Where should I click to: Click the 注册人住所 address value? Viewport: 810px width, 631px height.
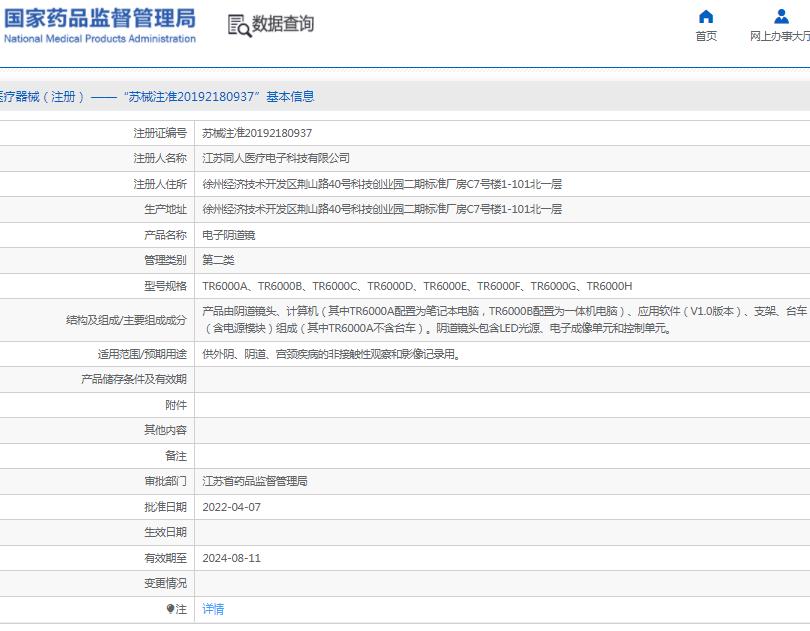(x=382, y=184)
